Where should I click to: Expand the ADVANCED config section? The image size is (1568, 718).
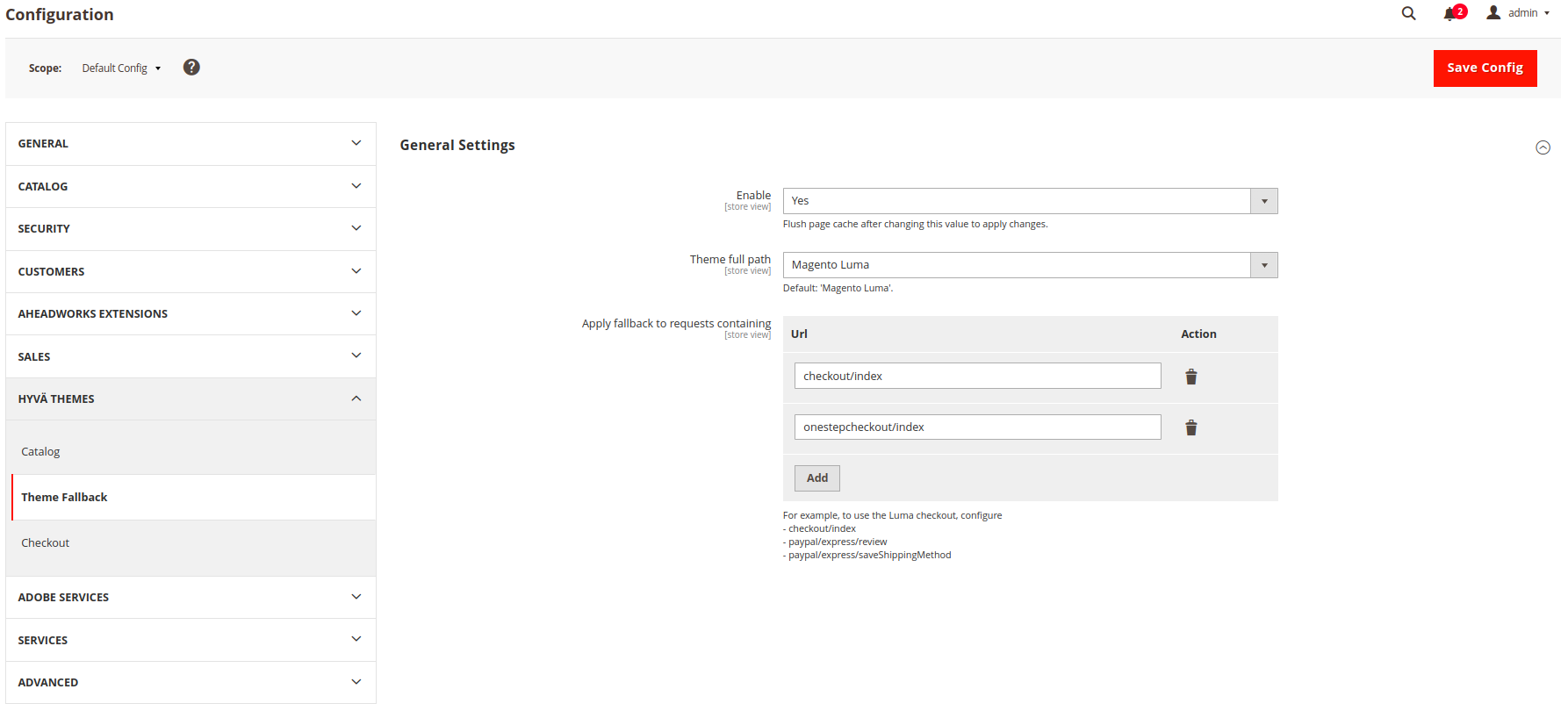tap(191, 682)
